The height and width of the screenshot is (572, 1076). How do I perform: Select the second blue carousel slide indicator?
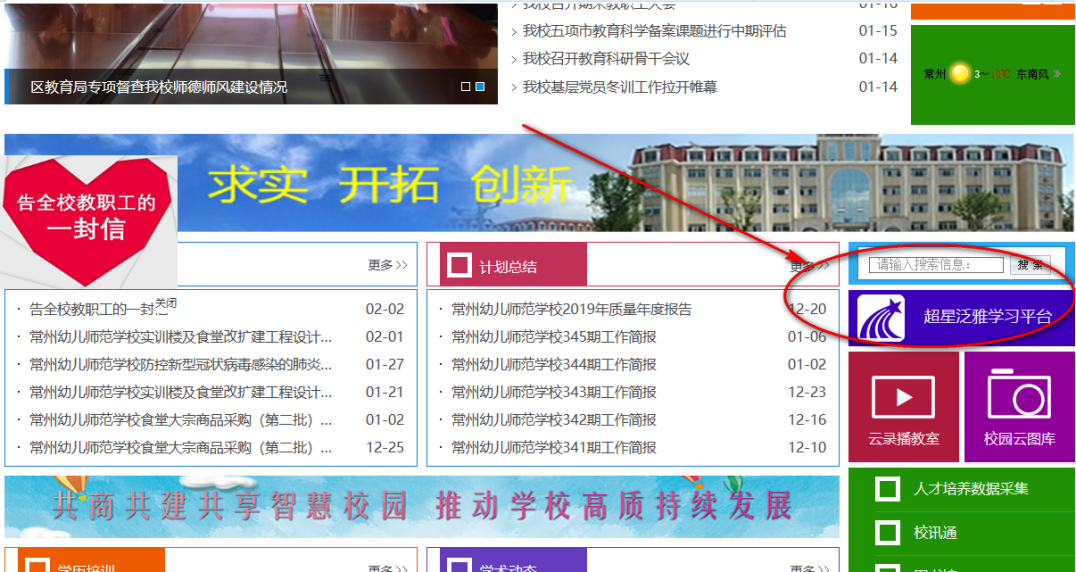[480, 87]
